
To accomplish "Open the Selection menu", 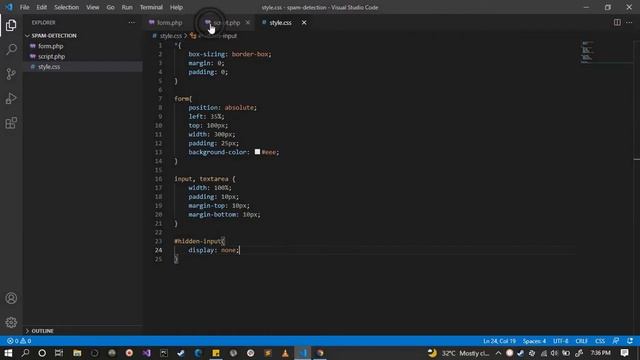I will tap(67, 7).
